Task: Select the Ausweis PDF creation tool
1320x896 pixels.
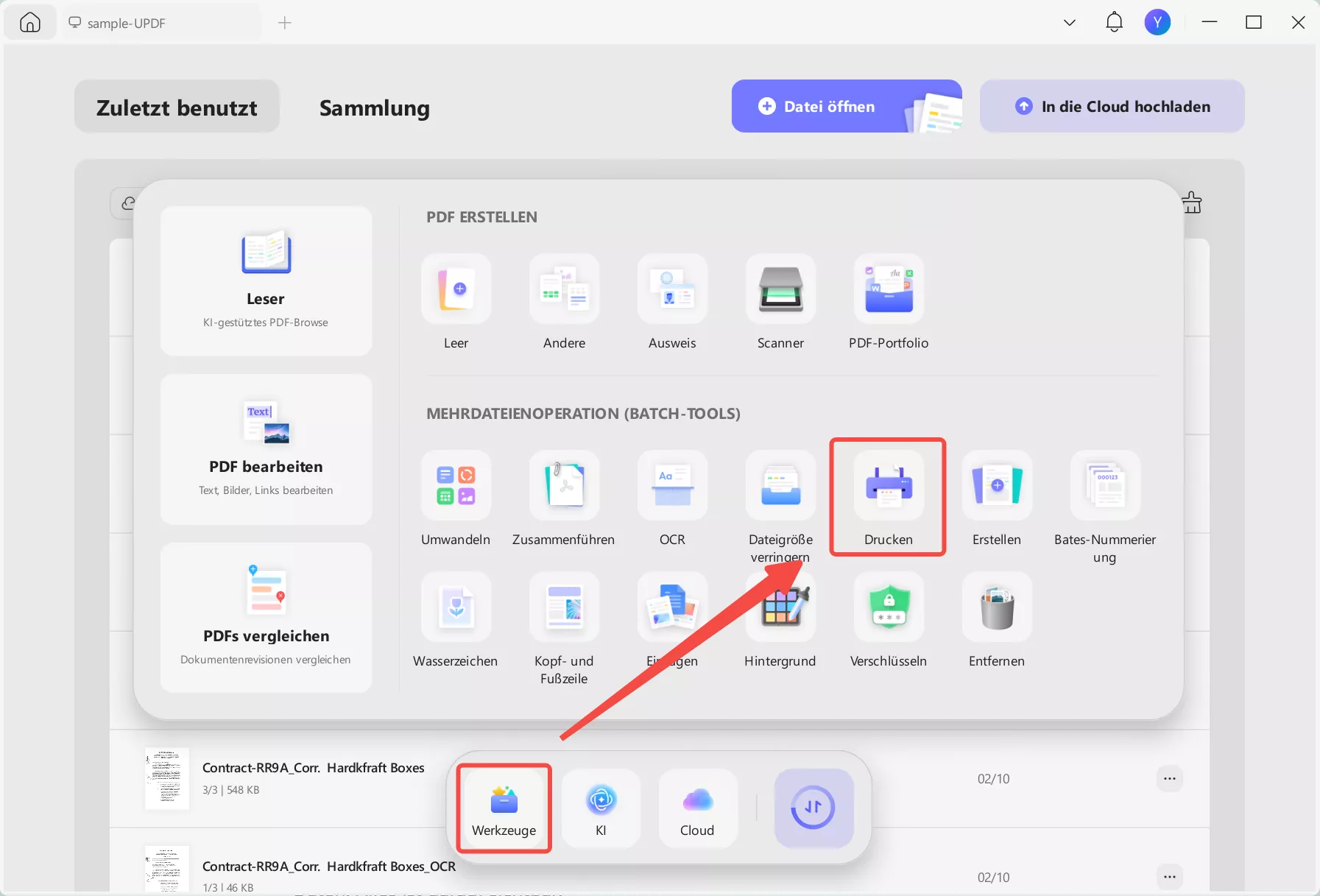Action: coord(672,289)
